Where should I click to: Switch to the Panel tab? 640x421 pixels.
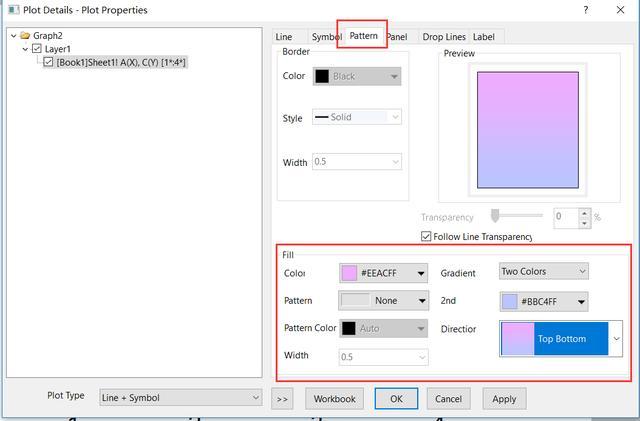(399, 37)
